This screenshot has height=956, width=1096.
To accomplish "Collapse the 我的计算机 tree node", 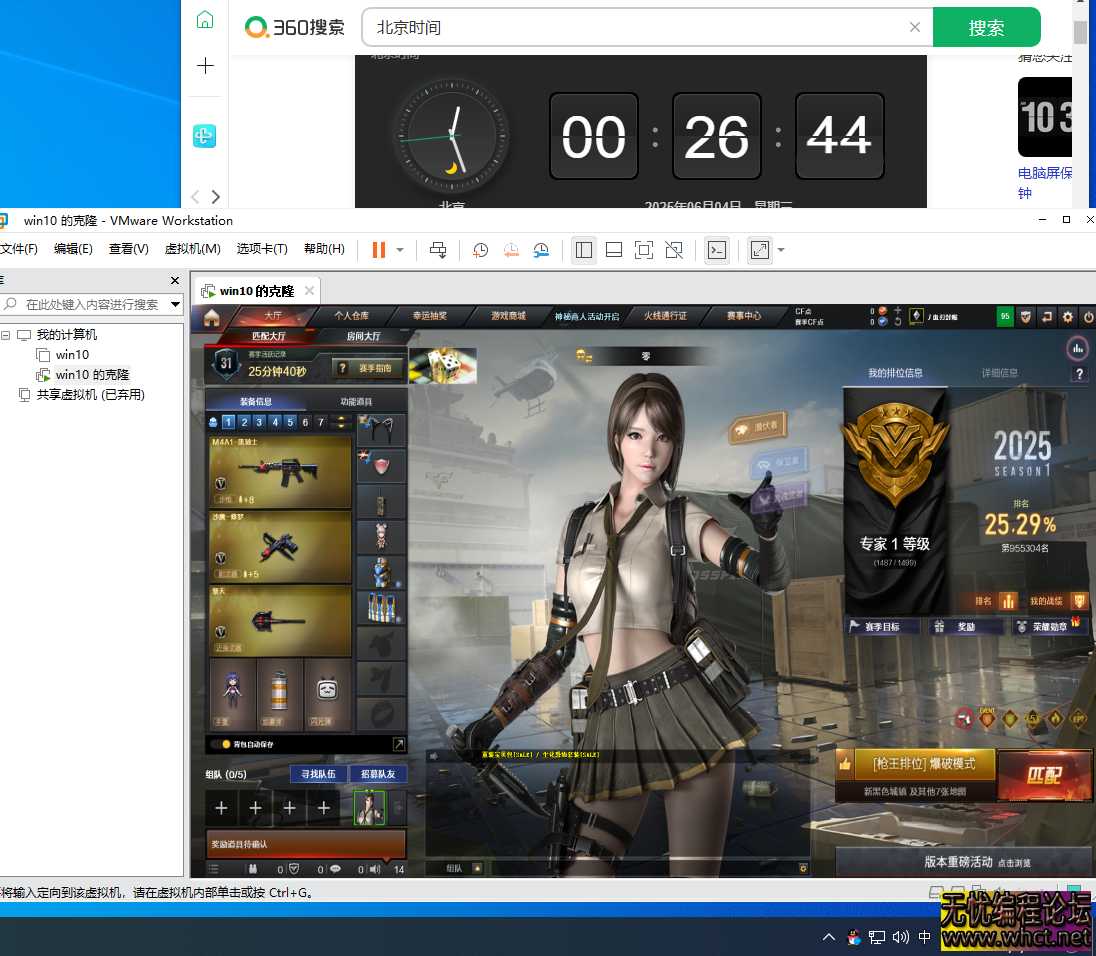I will (6, 335).
